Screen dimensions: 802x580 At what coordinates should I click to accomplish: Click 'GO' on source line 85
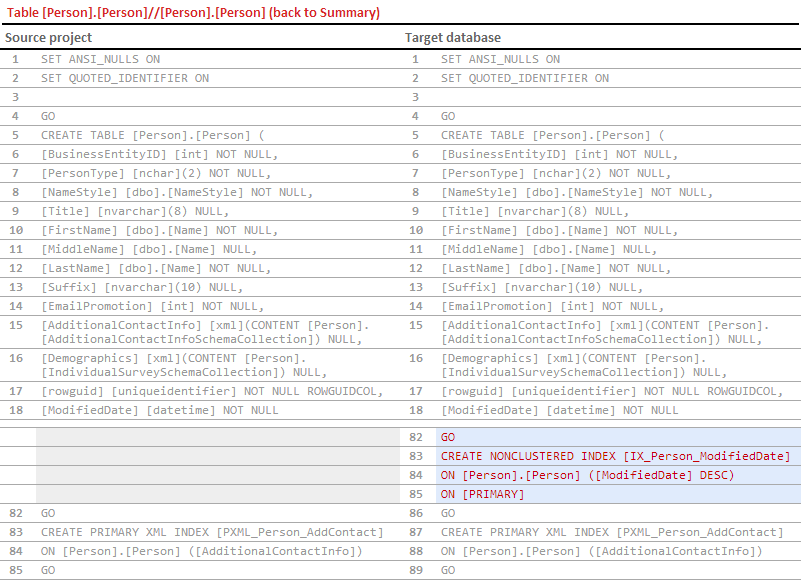click(x=48, y=570)
